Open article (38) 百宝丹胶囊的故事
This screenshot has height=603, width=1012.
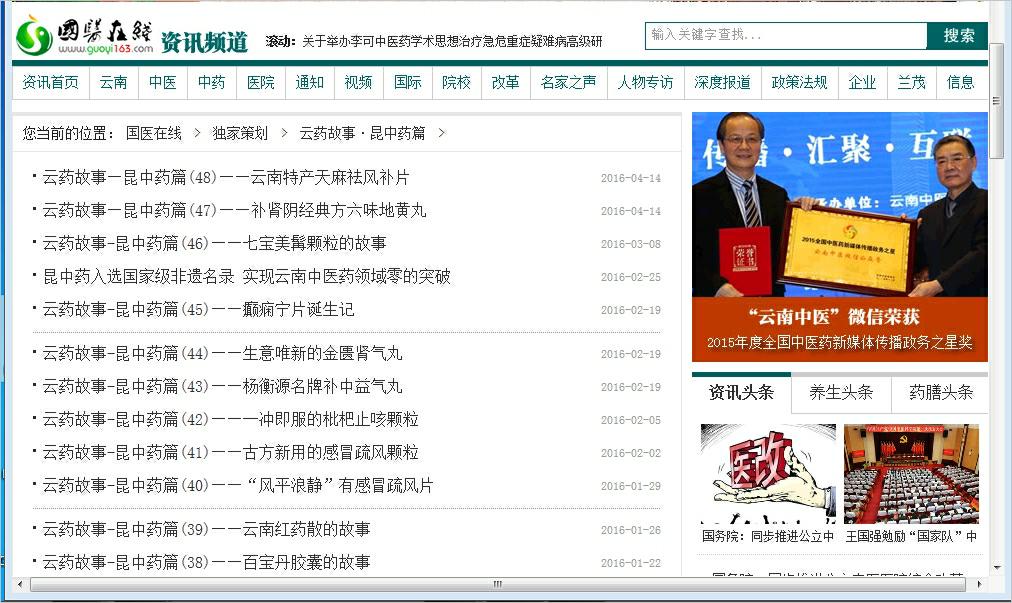click(207, 562)
